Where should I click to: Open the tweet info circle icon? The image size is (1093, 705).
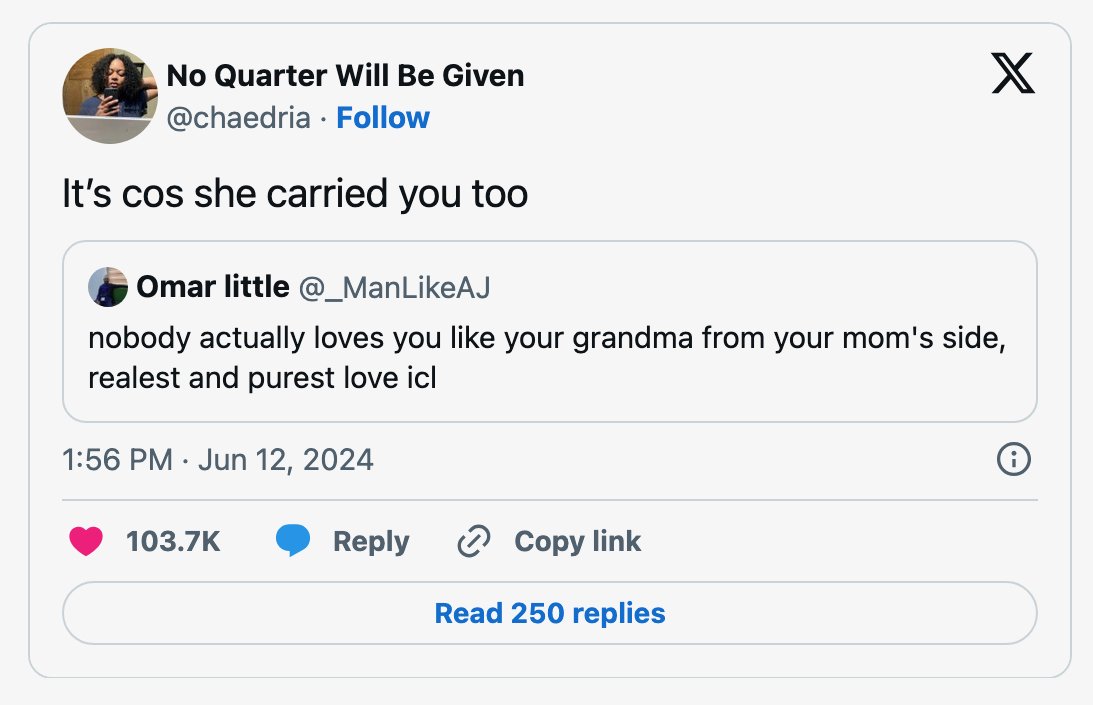click(x=1014, y=460)
